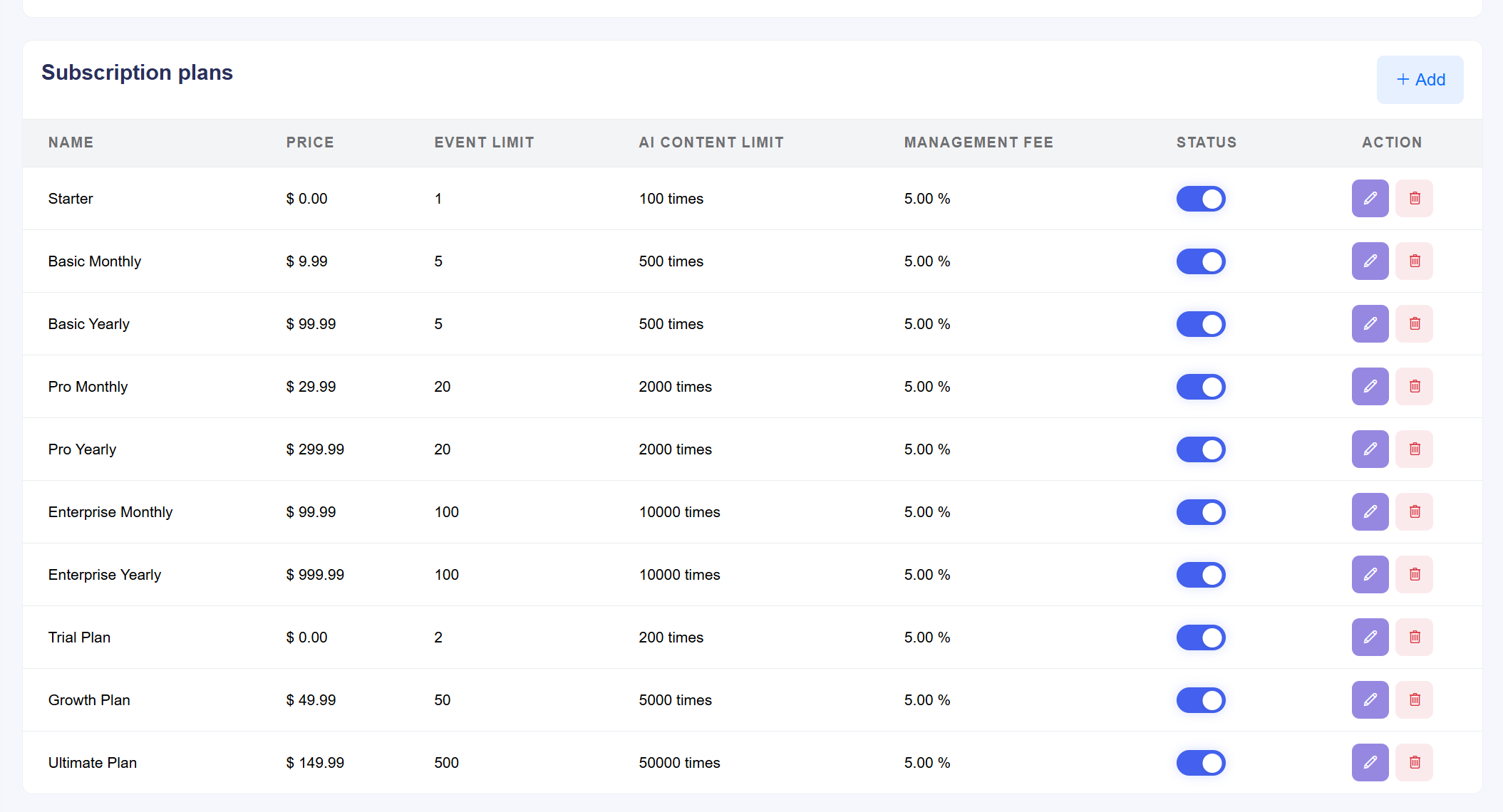Click the Add button
The width and height of the screenshot is (1503, 812).
coord(1420,80)
